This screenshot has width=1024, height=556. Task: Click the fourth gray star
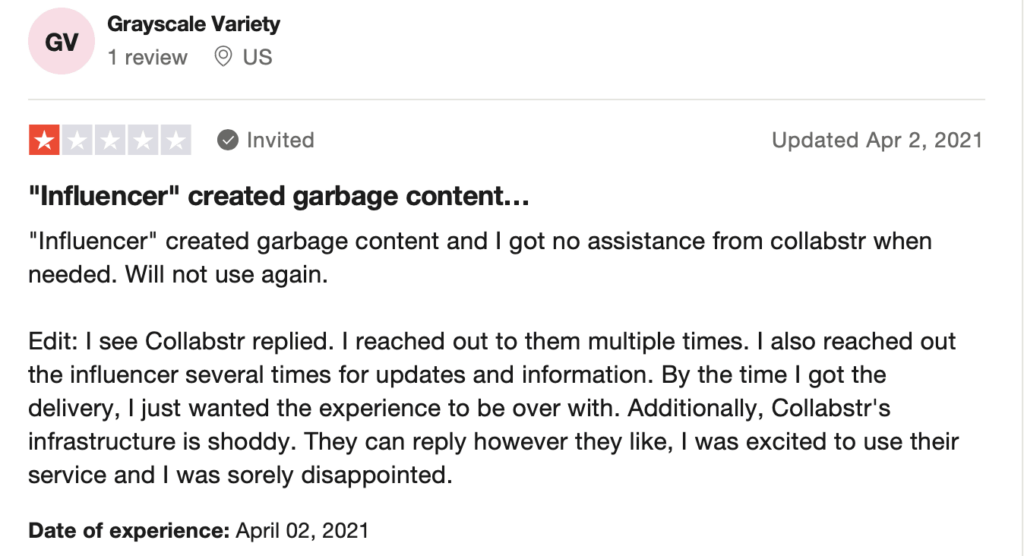[142, 140]
